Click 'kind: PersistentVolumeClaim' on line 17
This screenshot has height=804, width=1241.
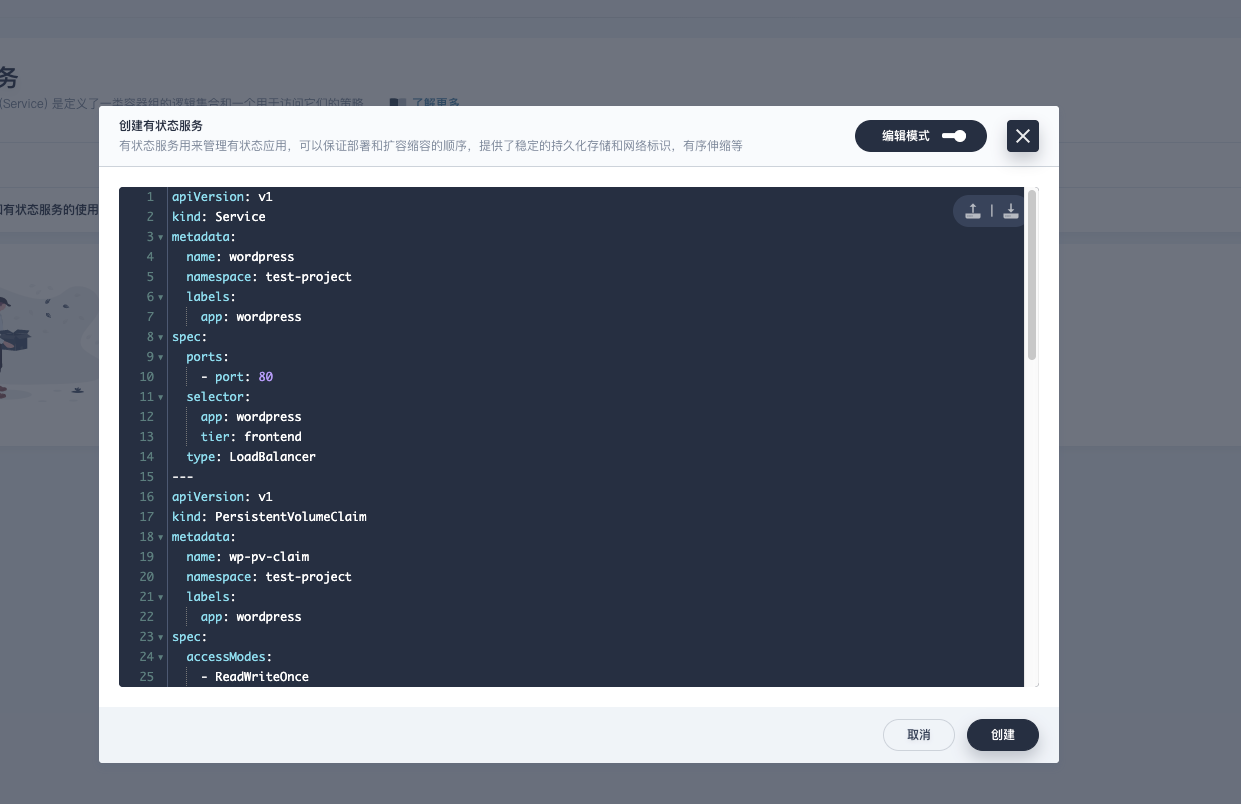(269, 517)
